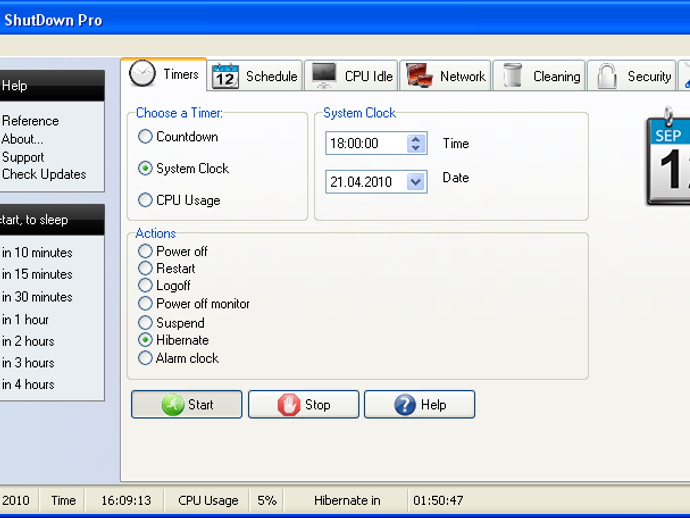This screenshot has height=518, width=690.
Task: Open About... in the Help panel
Action: coord(22,139)
